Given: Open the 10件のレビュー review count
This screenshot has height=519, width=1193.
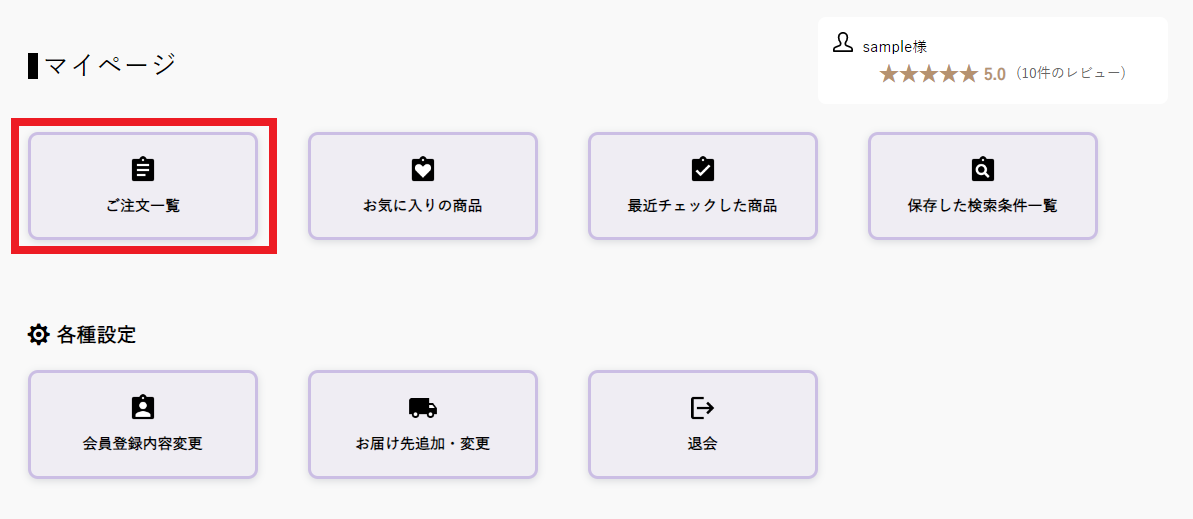Looking at the screenshot, I should point(1069,74).
